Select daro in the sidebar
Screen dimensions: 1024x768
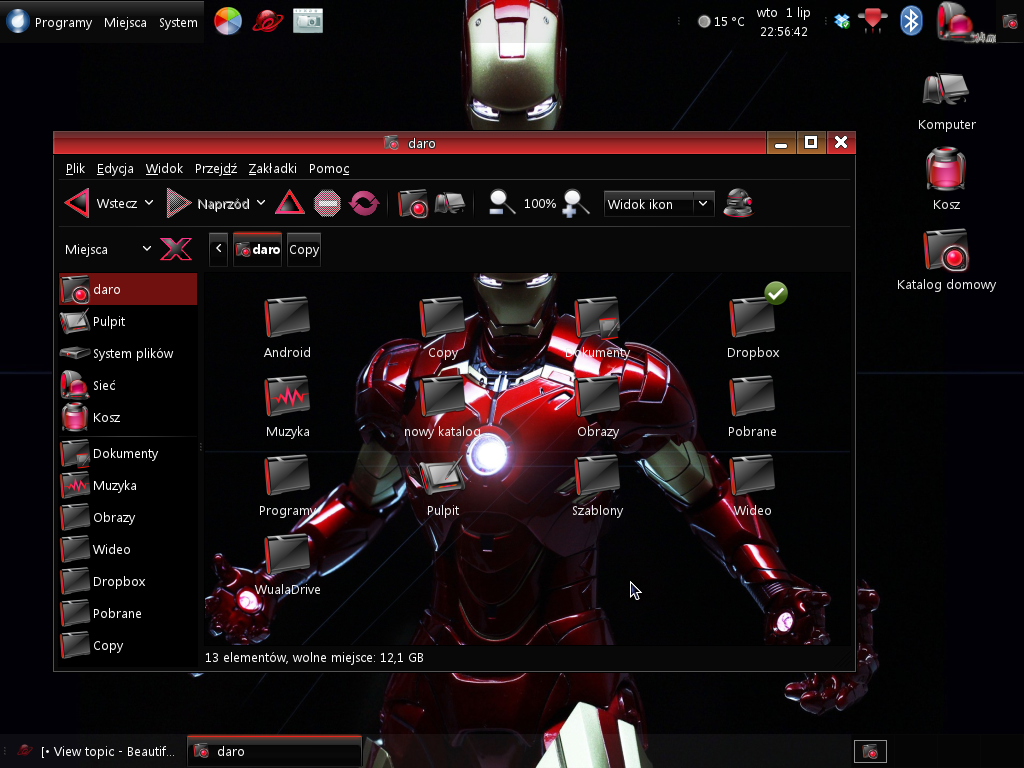128,289
